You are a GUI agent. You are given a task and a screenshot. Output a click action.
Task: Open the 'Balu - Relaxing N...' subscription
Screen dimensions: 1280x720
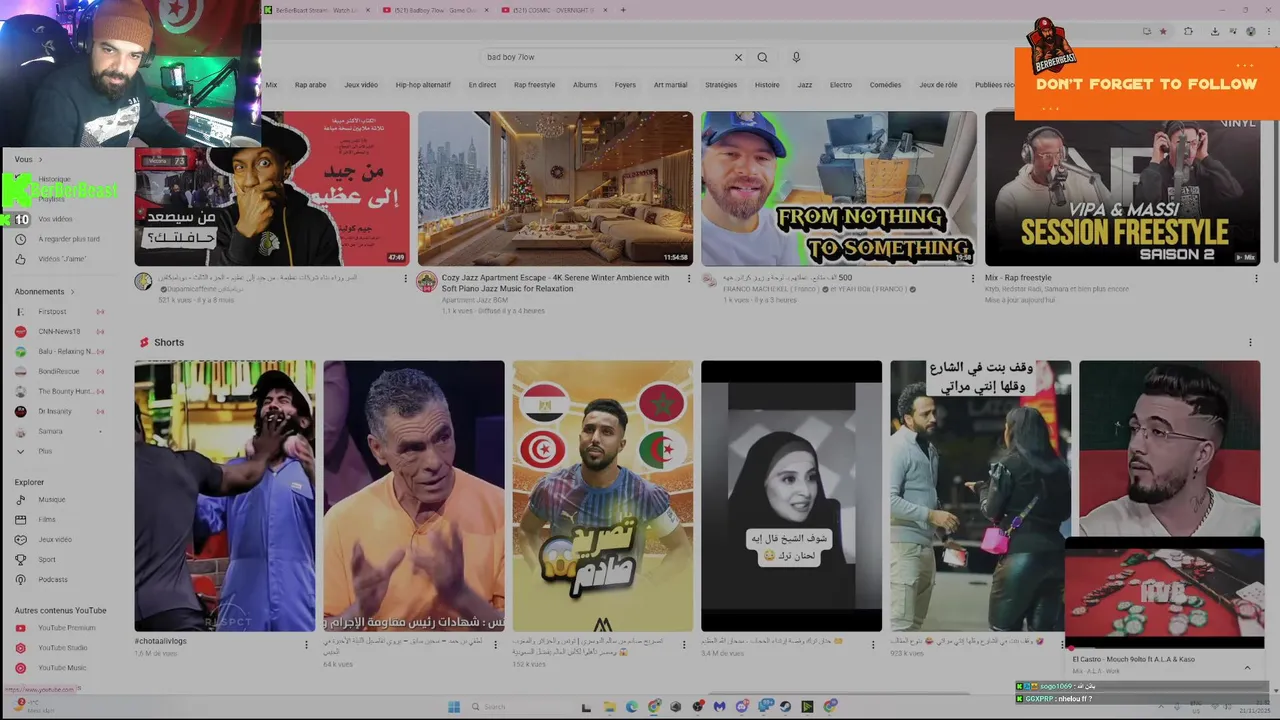(66, 352)
